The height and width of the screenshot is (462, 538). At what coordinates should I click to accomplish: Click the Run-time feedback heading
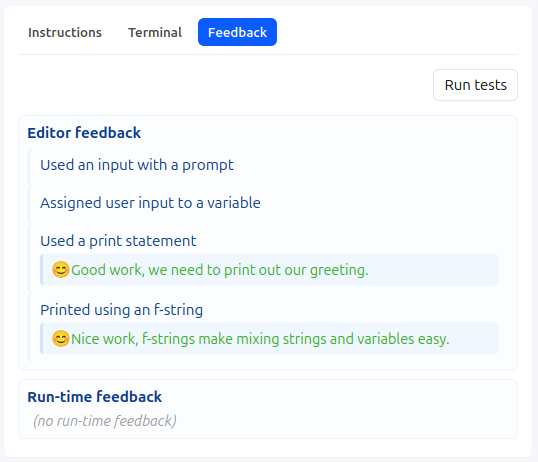pyautogui.click(x=94, y=397)
